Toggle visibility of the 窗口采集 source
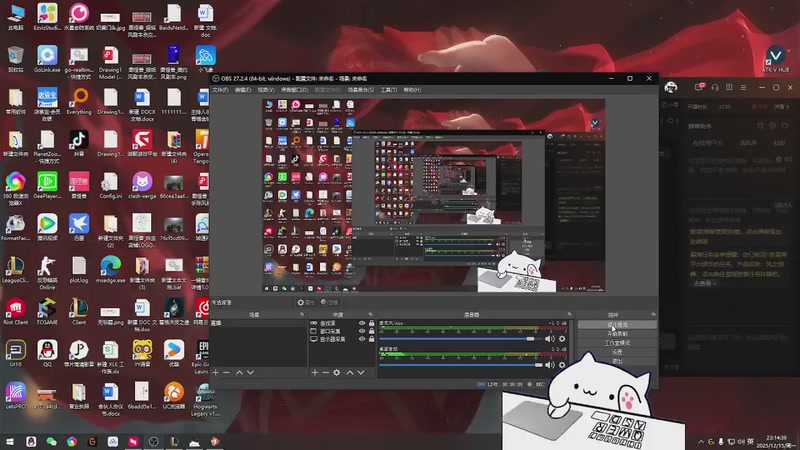800x450 pixels. tap(362, 331)
